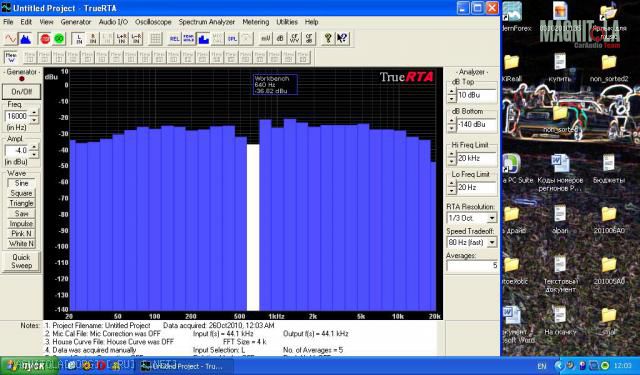640x375 pixels.
Task: Click the green Go toolbar icon
Action: (60, 39)
